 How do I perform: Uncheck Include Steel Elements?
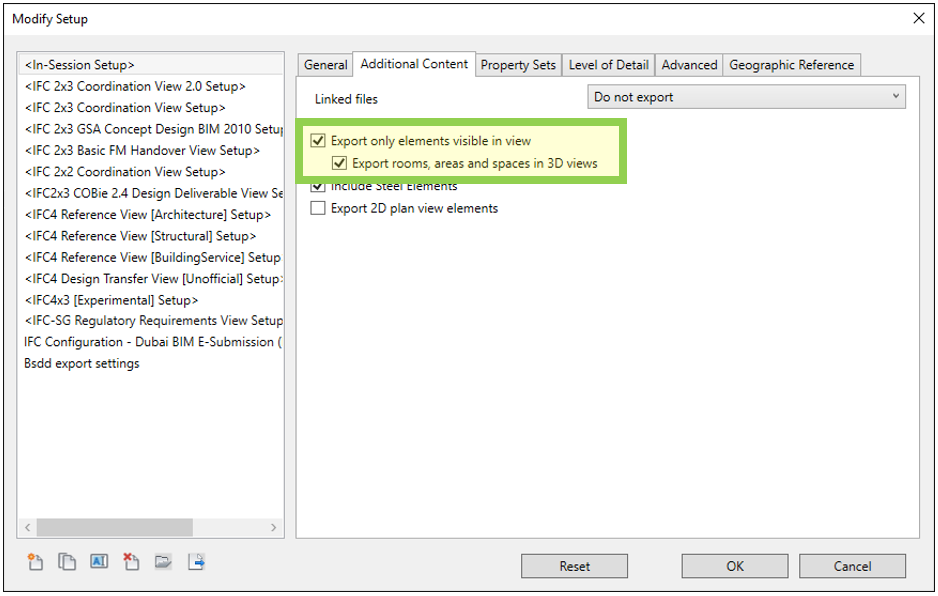pyautogui.click(x=318, y=186)
